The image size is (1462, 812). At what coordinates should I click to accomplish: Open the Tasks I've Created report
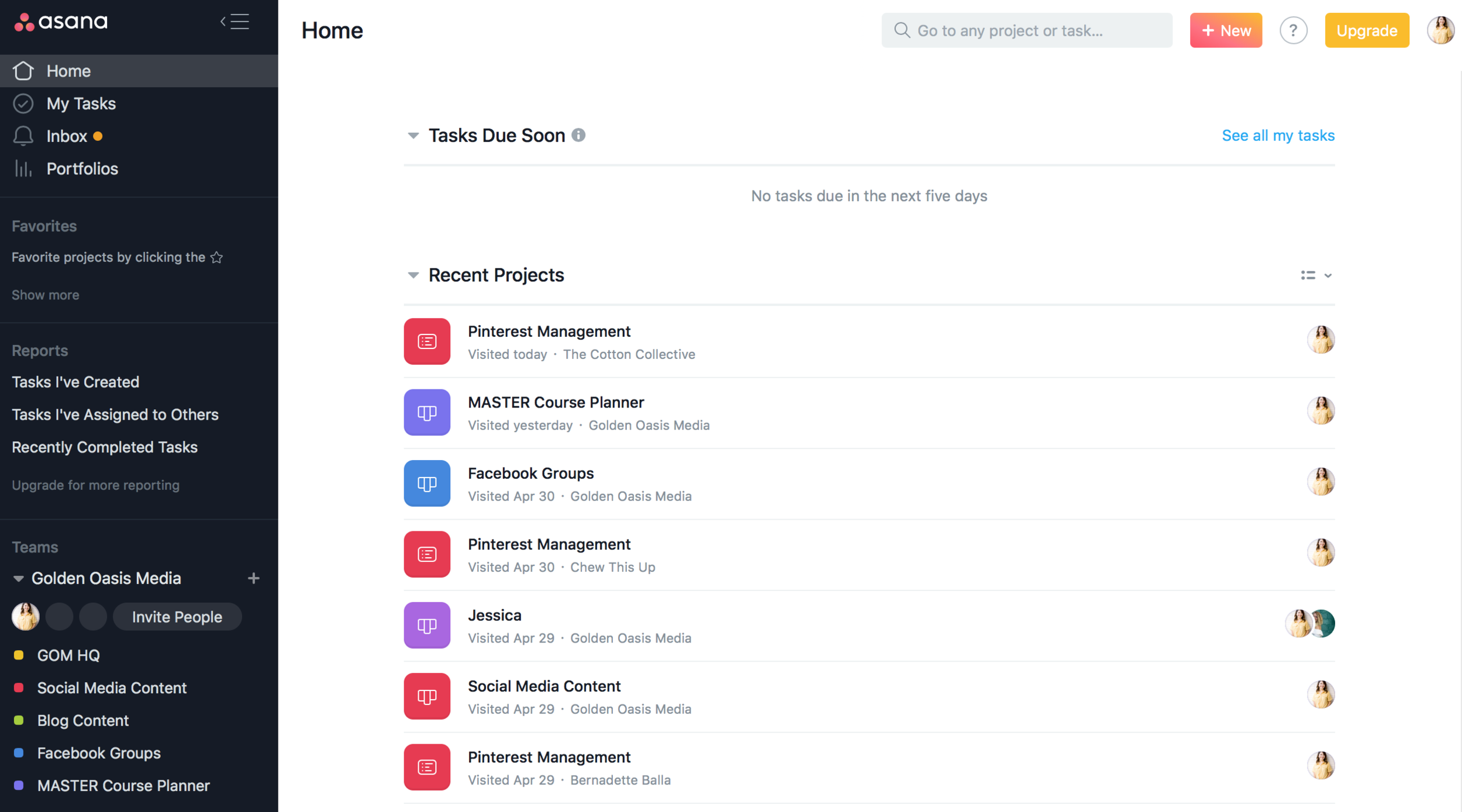pos(75,382)
